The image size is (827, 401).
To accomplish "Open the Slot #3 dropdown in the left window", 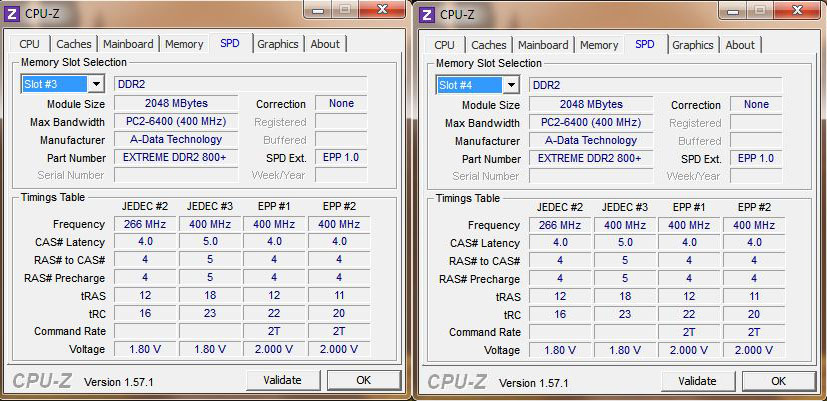I will [95, 84].
